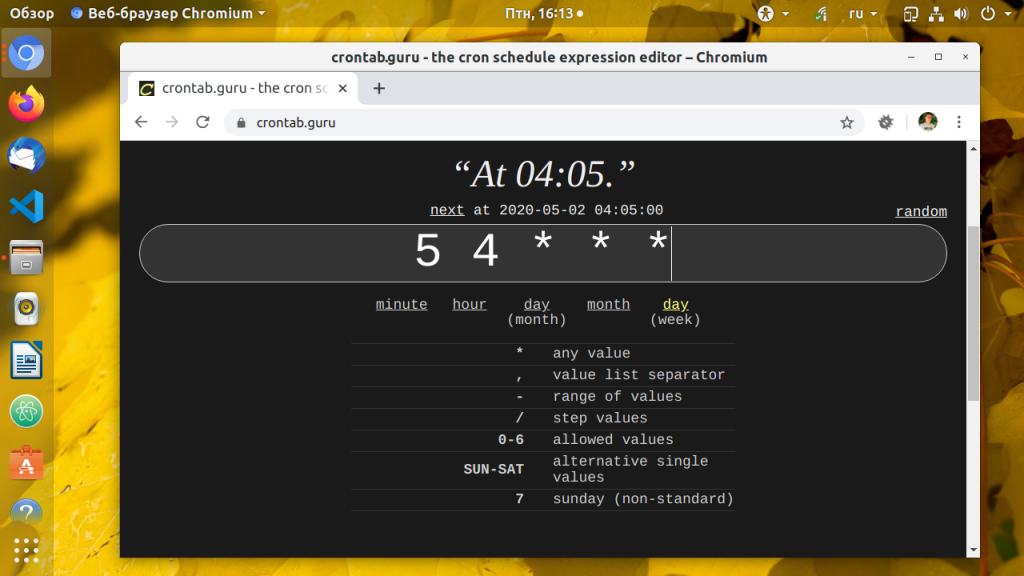Click the random link
This screenshot has width=1024, height=576.
click(921, 212)
